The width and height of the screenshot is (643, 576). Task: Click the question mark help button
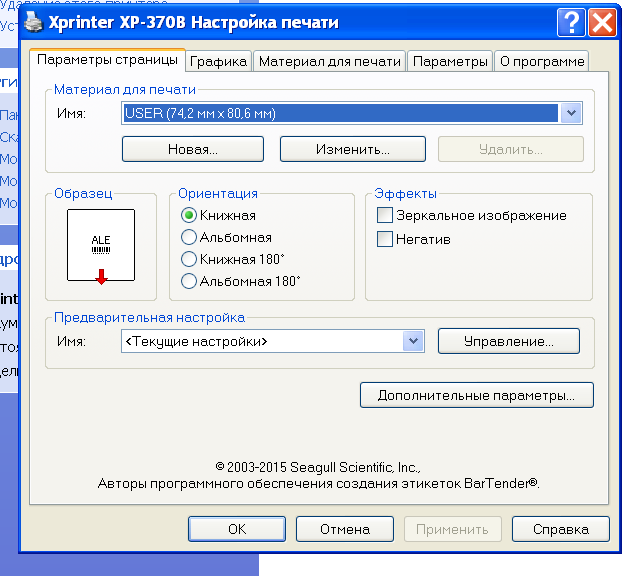(571, 21)
